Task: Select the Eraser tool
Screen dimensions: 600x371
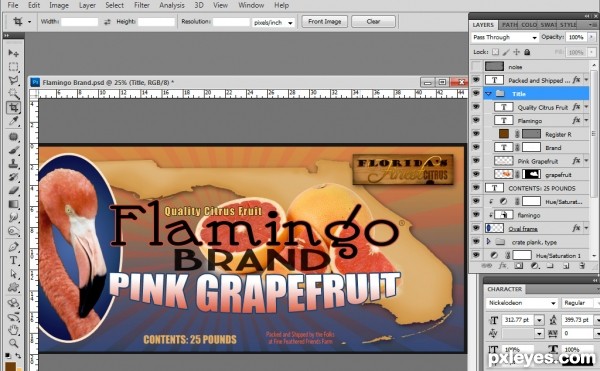Action: tap(13, 190)
